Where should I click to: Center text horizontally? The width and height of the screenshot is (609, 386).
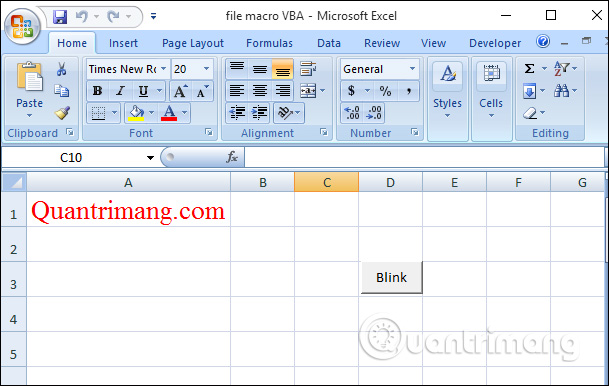click(259, 91)
